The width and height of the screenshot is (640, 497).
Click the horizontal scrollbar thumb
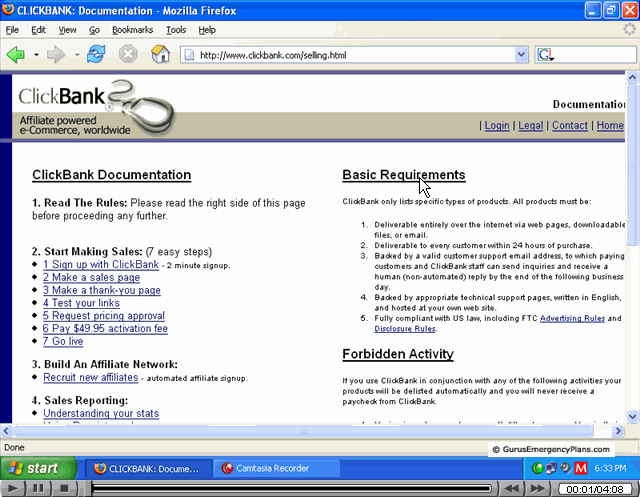[304, 431]
